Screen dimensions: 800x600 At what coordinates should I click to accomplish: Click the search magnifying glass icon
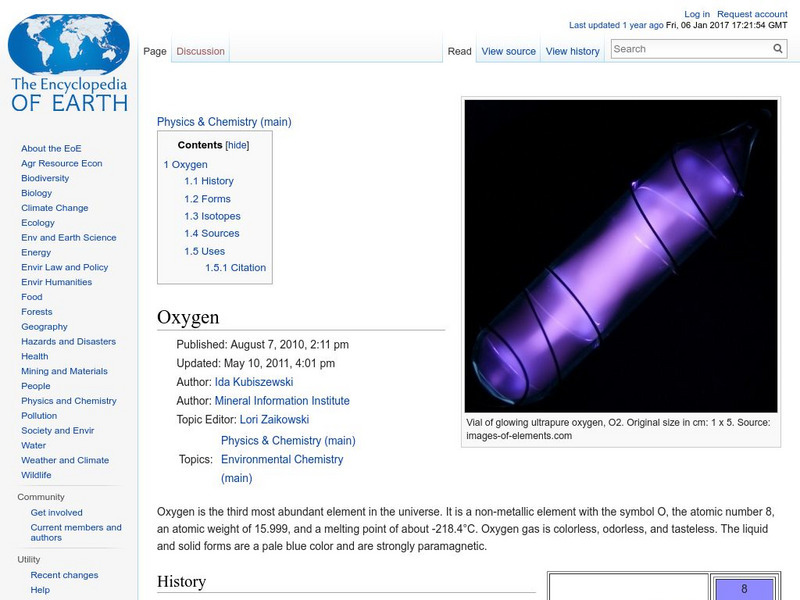pyautogui.click(x=777, y=48)
